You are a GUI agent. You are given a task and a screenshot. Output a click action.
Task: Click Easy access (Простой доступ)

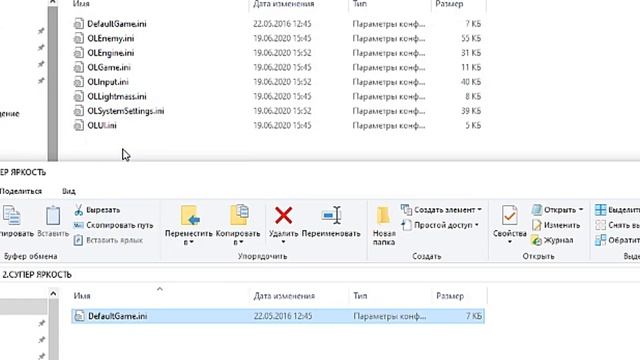tap(440, 225)
